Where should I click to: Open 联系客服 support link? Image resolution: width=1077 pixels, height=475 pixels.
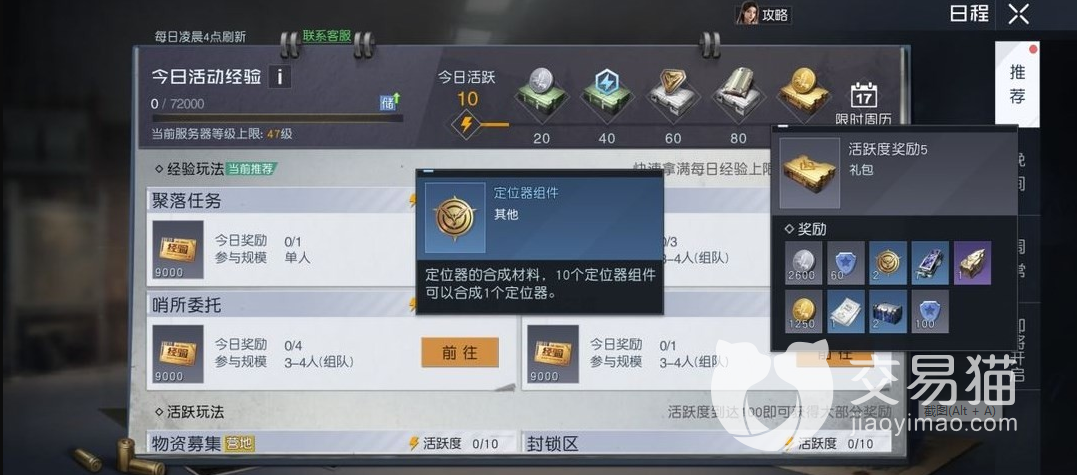point(327,36)
